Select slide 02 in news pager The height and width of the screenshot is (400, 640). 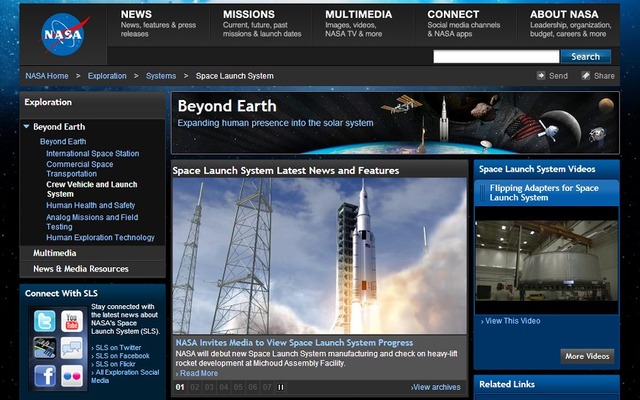click(x=195, y=387)
